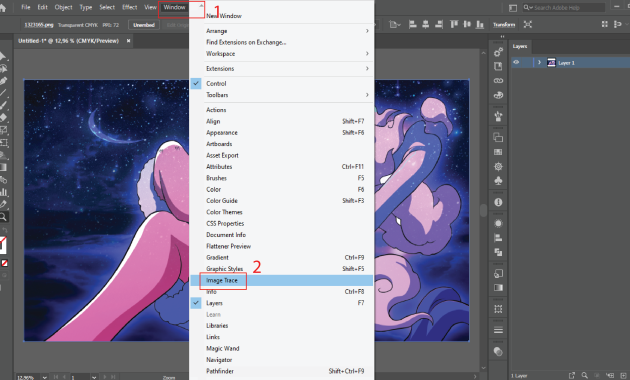Select the Eraser tool
Screen dimensions: 630x380
(x=3, y=118)
